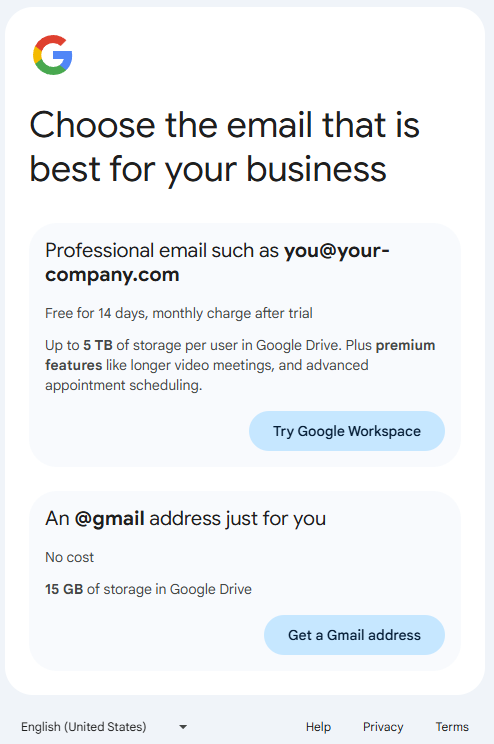
Task: Click the 'Free for 14 days' trial text
Action: point(179,313)
